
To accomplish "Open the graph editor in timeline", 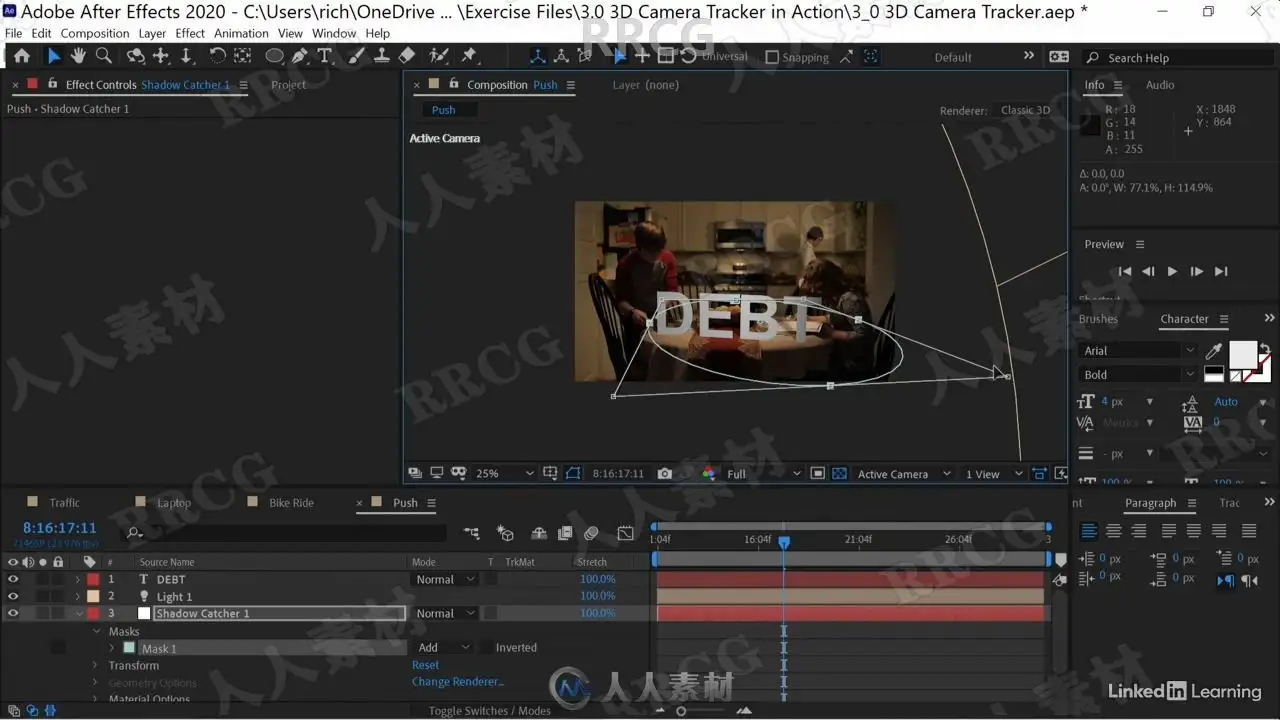I will coord(625,534).
